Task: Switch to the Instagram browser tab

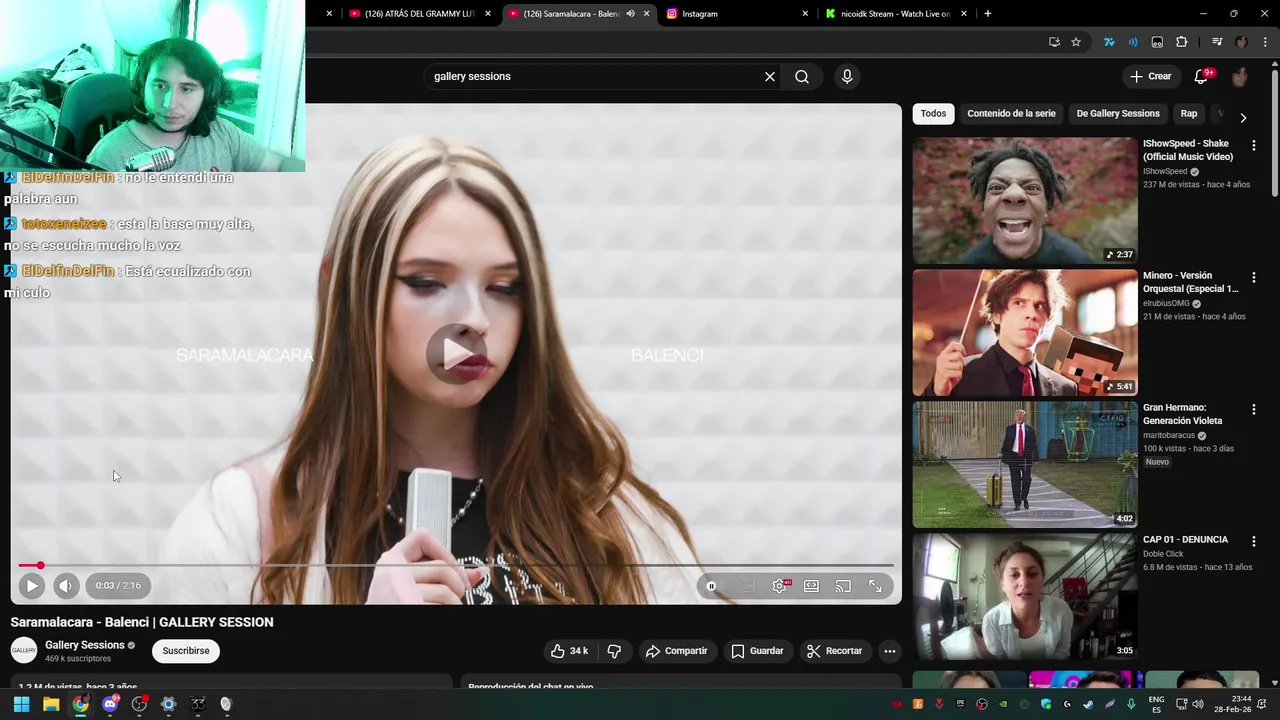Action: click(x=737, y=14)
